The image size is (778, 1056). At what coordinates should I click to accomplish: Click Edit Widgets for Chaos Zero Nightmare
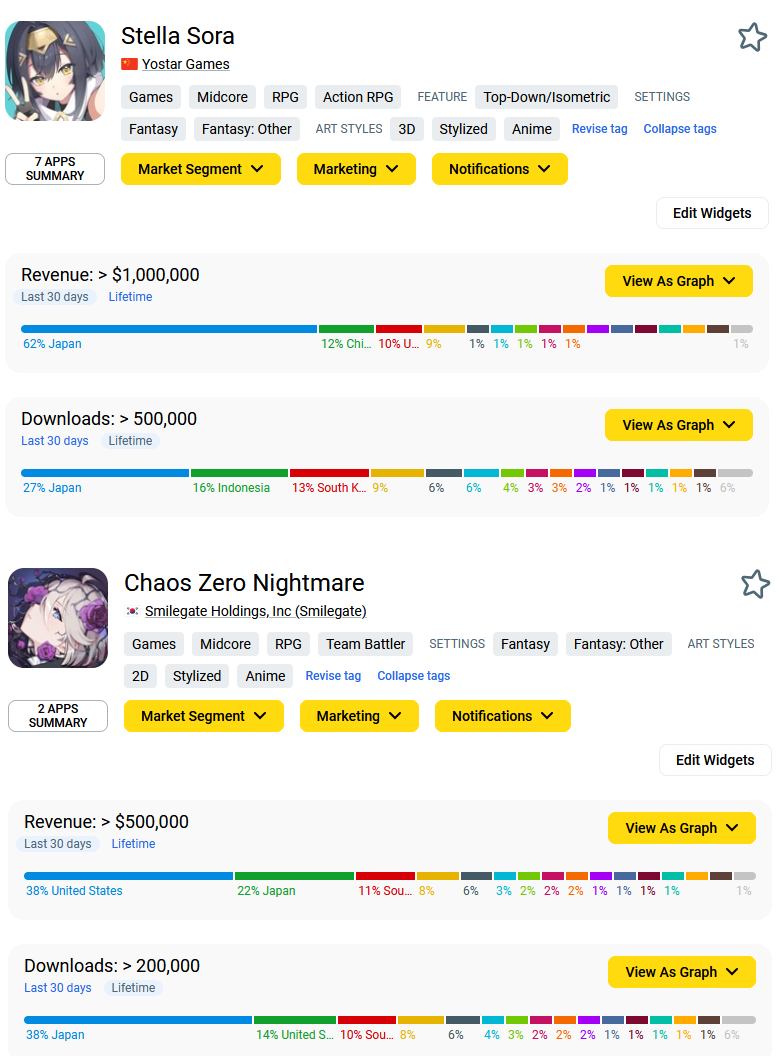click(715, 760)
